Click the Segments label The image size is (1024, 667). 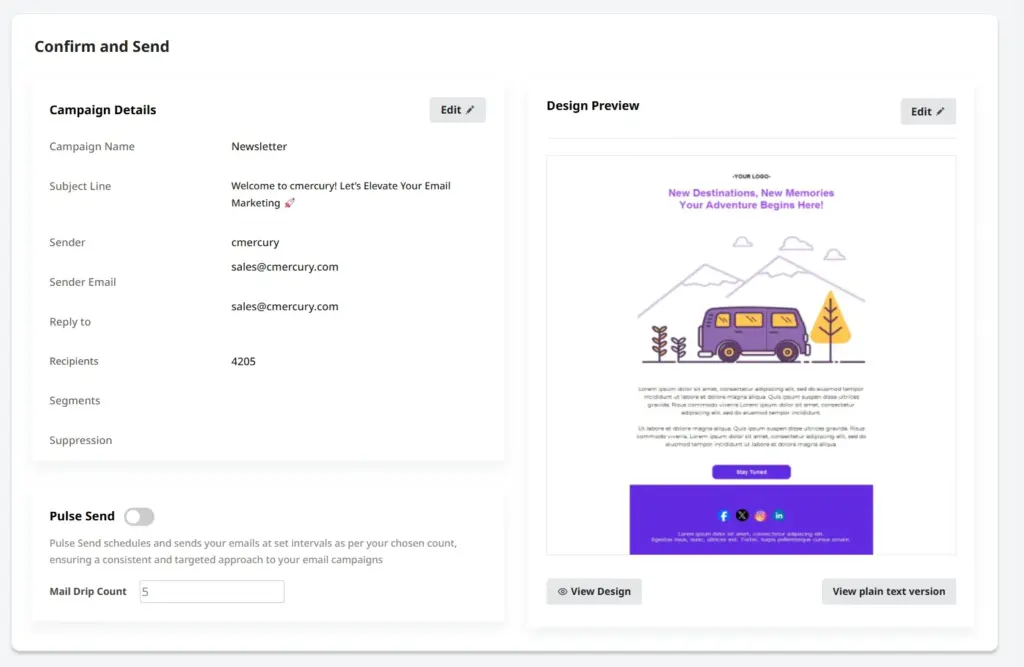(x=74, y=400)
